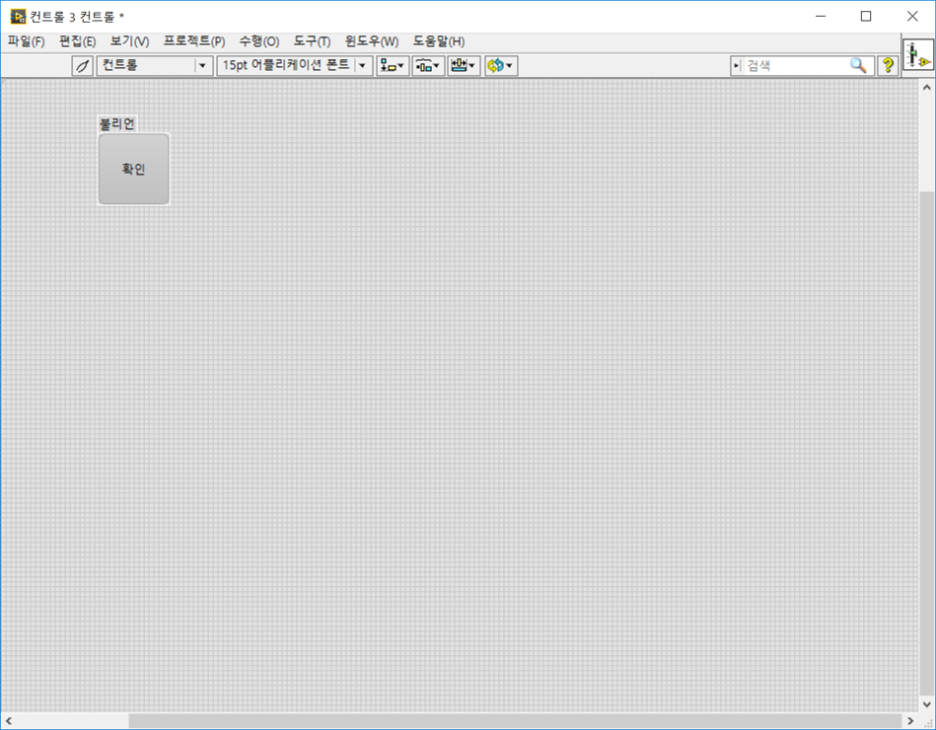
Task: Open the 15pt 어플리케이션 폰트 font dropdown
Action: point(295,66)
